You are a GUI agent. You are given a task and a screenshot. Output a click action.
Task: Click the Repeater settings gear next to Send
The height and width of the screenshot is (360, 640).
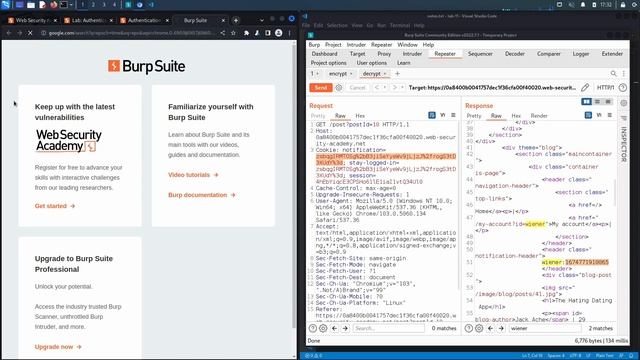pos(339,88)
